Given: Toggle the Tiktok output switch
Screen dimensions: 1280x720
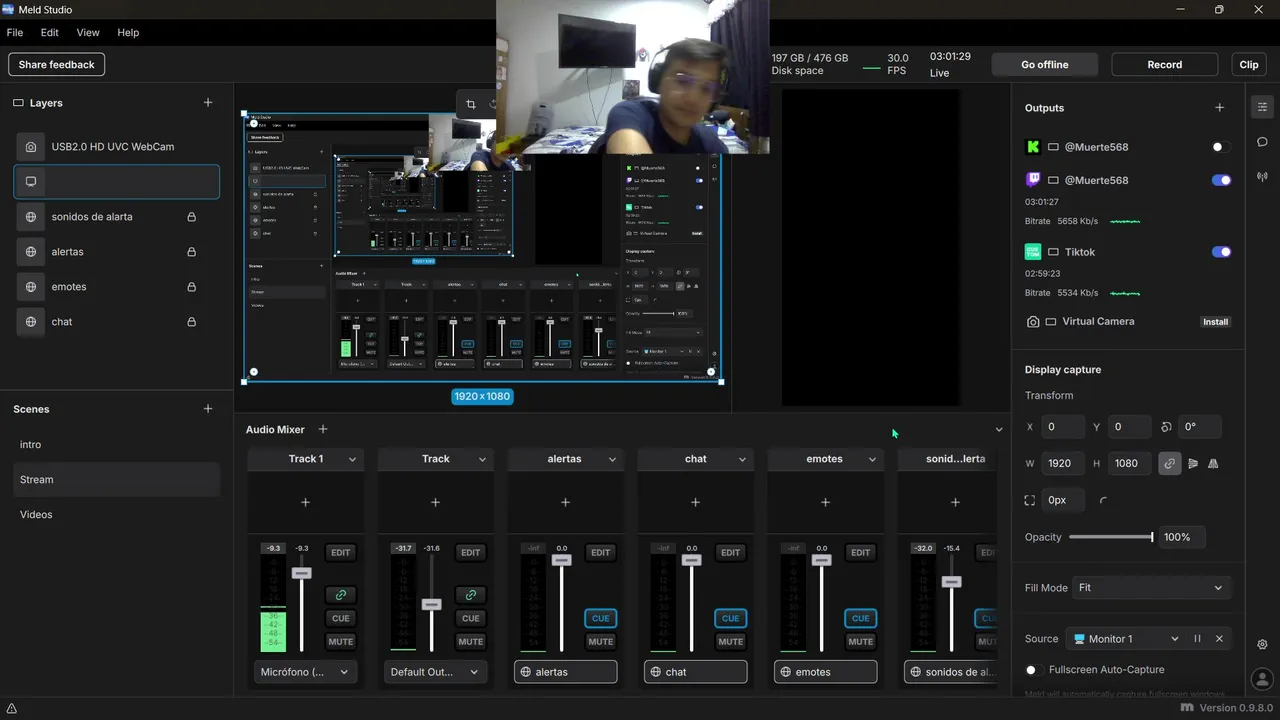Looking at the screenshot, I should [x=1221, y=252].
